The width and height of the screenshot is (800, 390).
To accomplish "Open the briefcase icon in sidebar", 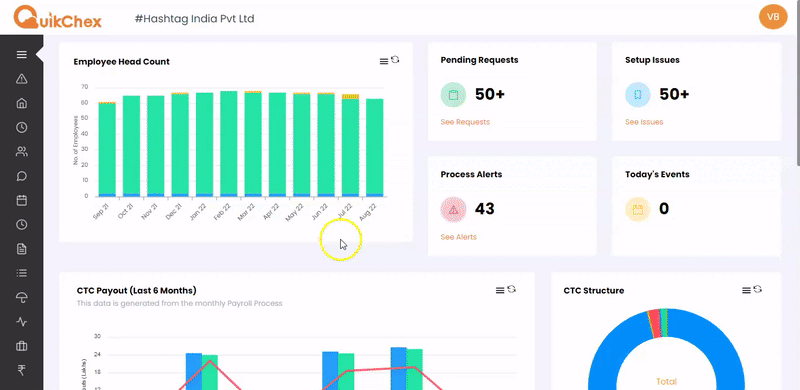I will (x=21, y=346).
